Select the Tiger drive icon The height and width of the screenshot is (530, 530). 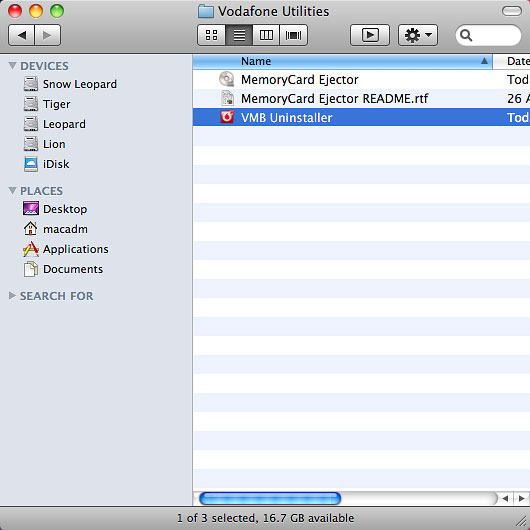[31, 103]
